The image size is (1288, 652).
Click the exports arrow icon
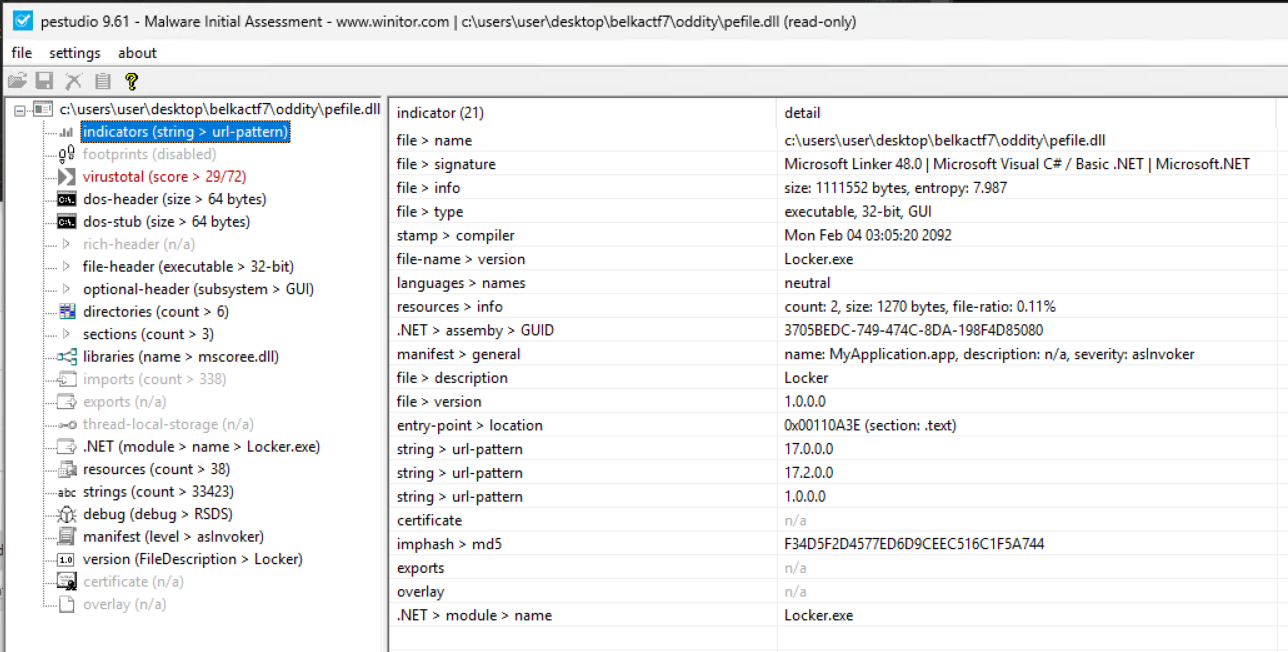pos(66,402)
